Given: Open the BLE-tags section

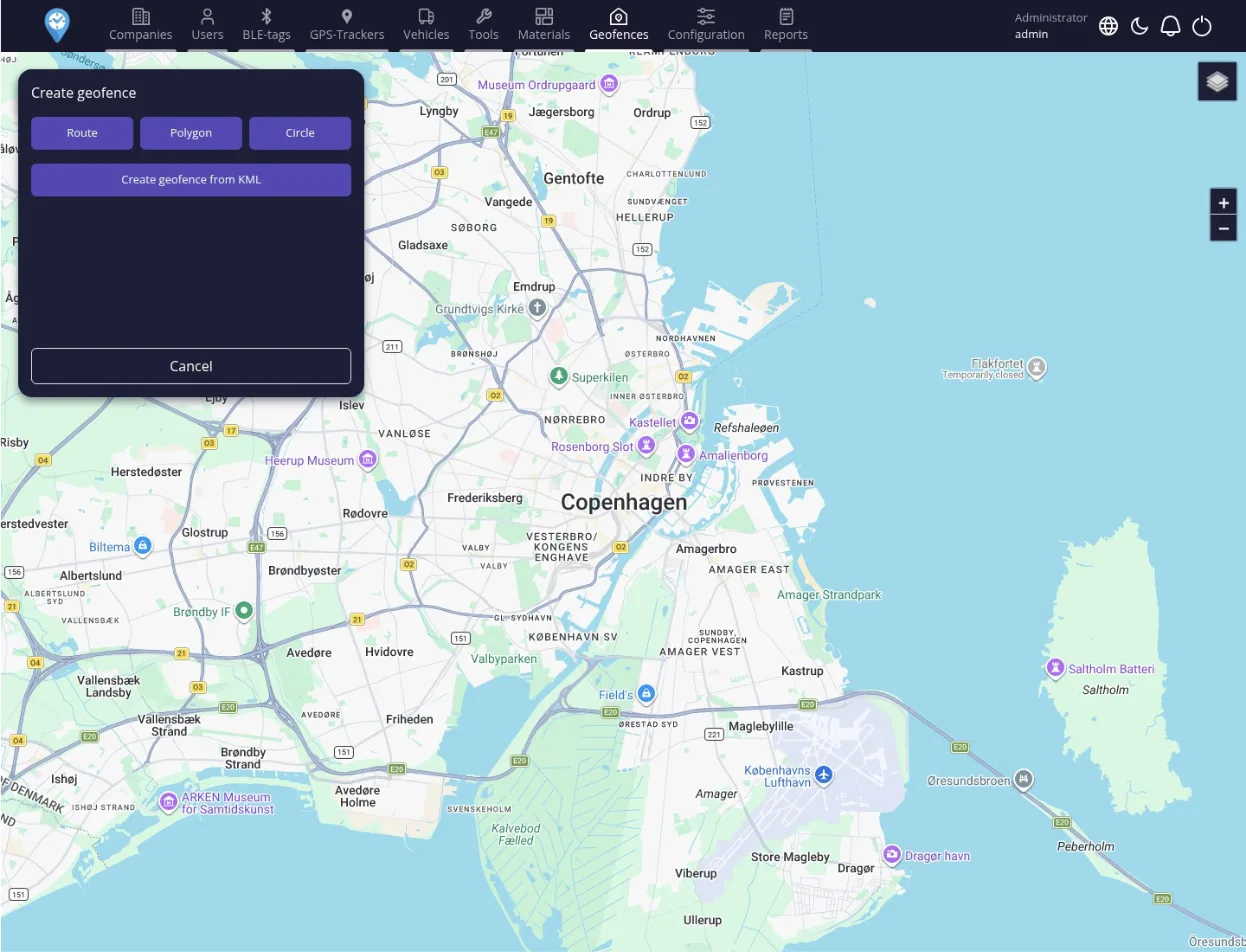Looking at the screenshot, I should click(x=266, y=25).
